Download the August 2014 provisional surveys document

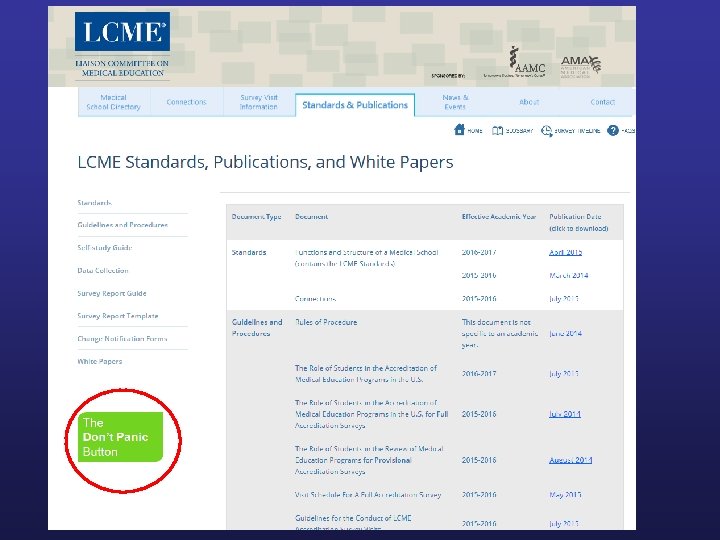tap(570, 460)
